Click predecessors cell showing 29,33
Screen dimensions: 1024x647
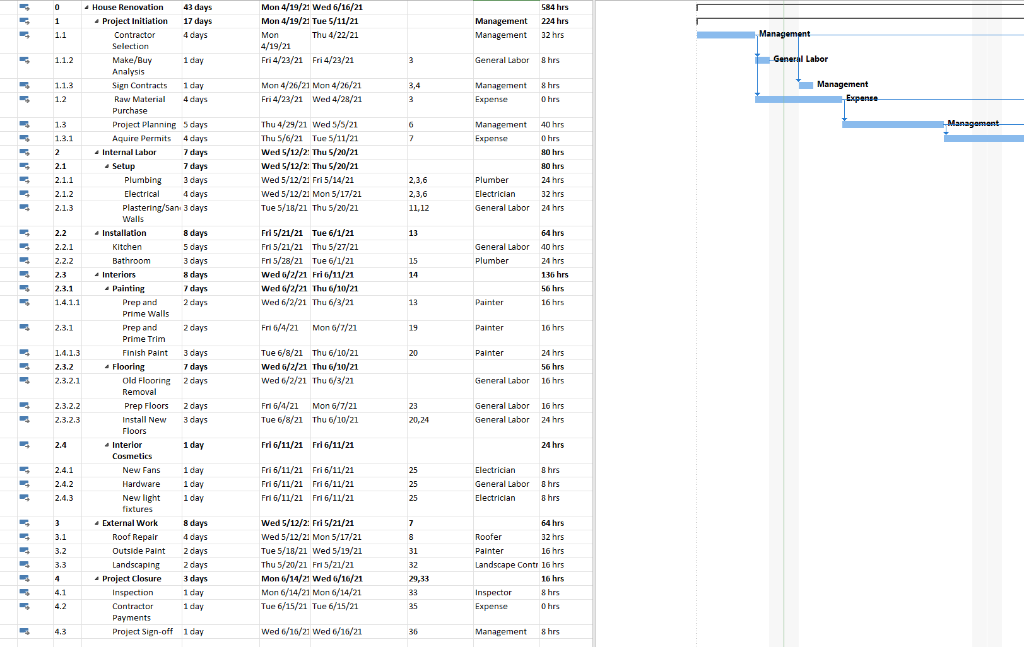(440, 578)
